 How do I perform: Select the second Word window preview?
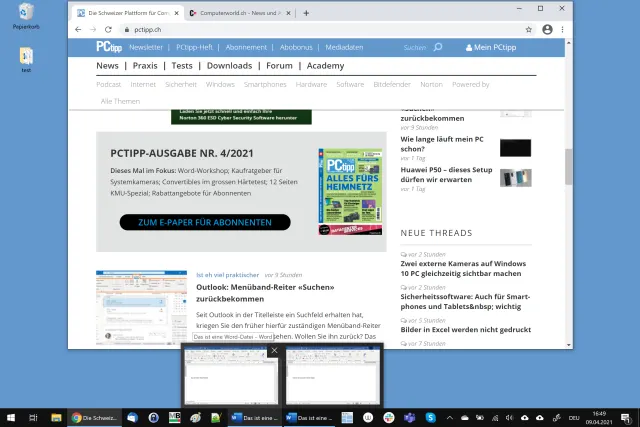point(333,376)
